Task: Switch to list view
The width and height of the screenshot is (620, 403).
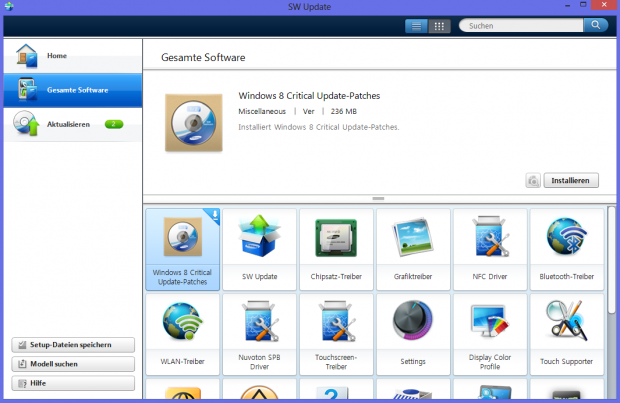Action: (417, 26)
